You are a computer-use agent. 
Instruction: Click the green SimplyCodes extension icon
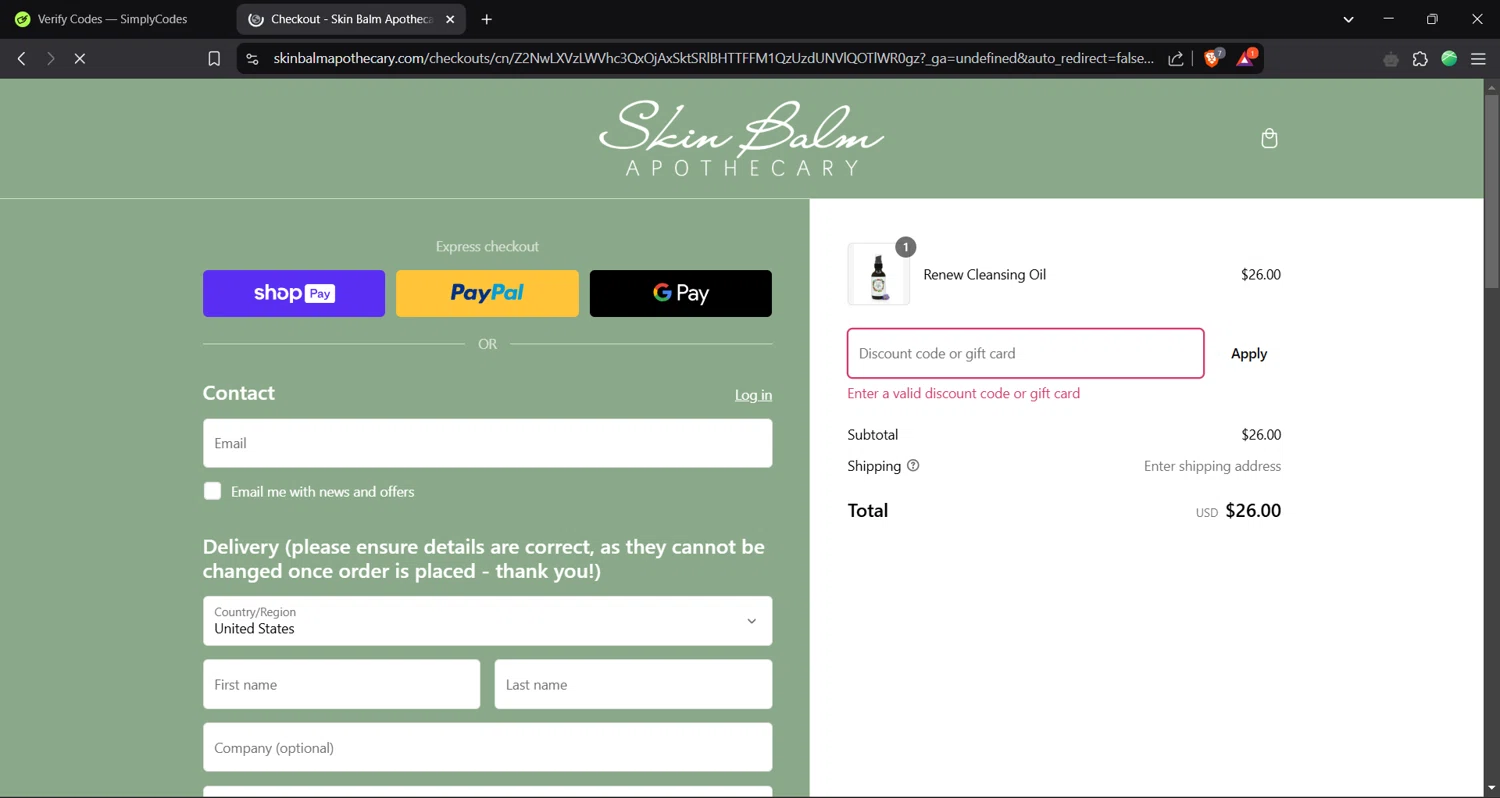tap(1449, 59)
